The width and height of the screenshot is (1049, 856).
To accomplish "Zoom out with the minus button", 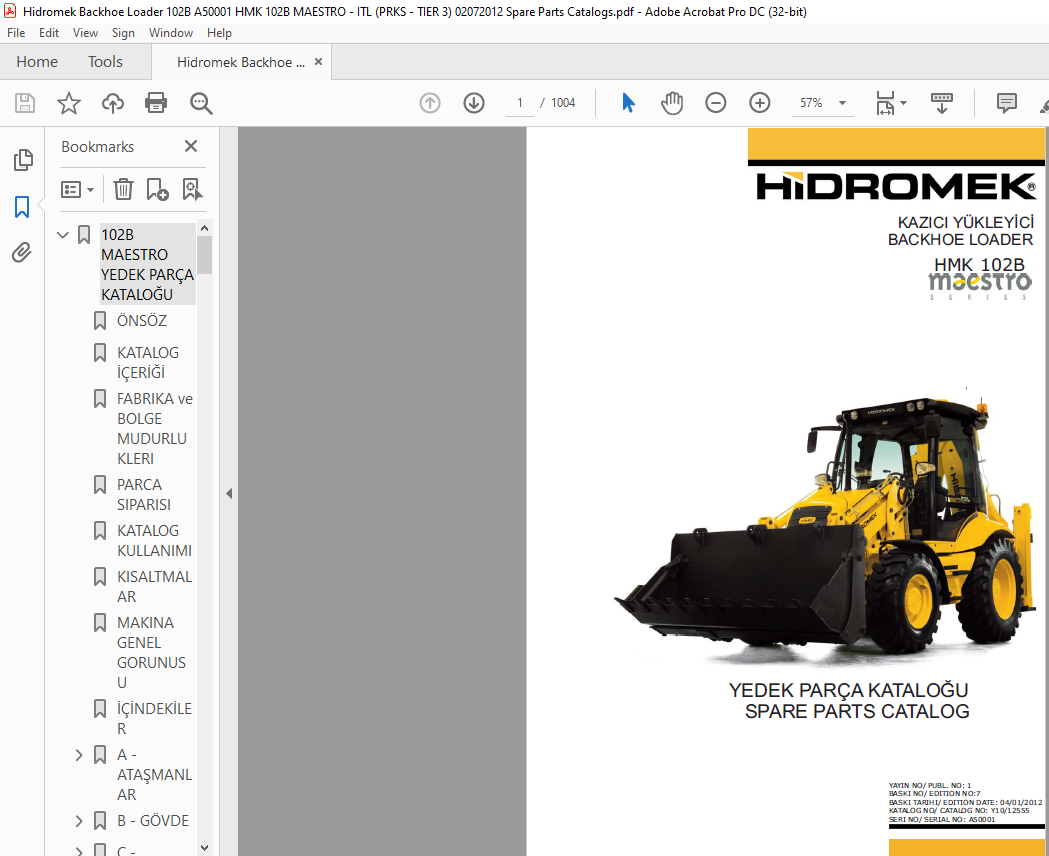I will coord(715,103).
